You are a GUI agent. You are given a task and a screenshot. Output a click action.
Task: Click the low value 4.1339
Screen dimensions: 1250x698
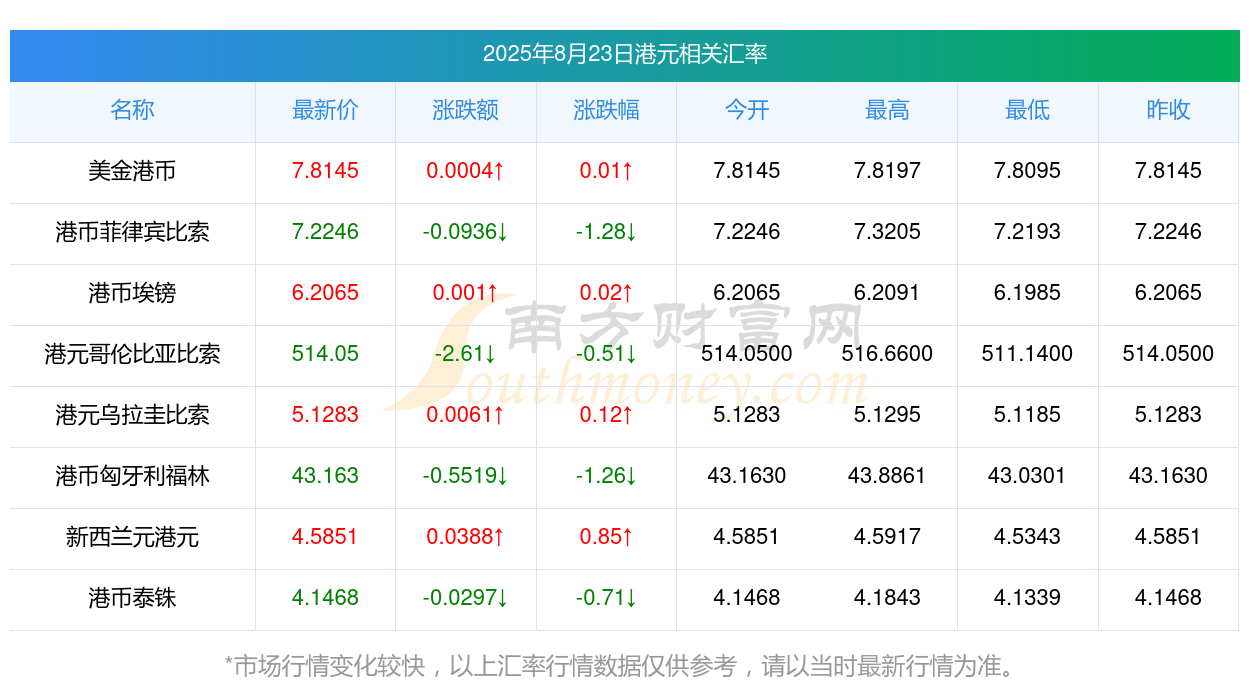[x=1028, y=598]
